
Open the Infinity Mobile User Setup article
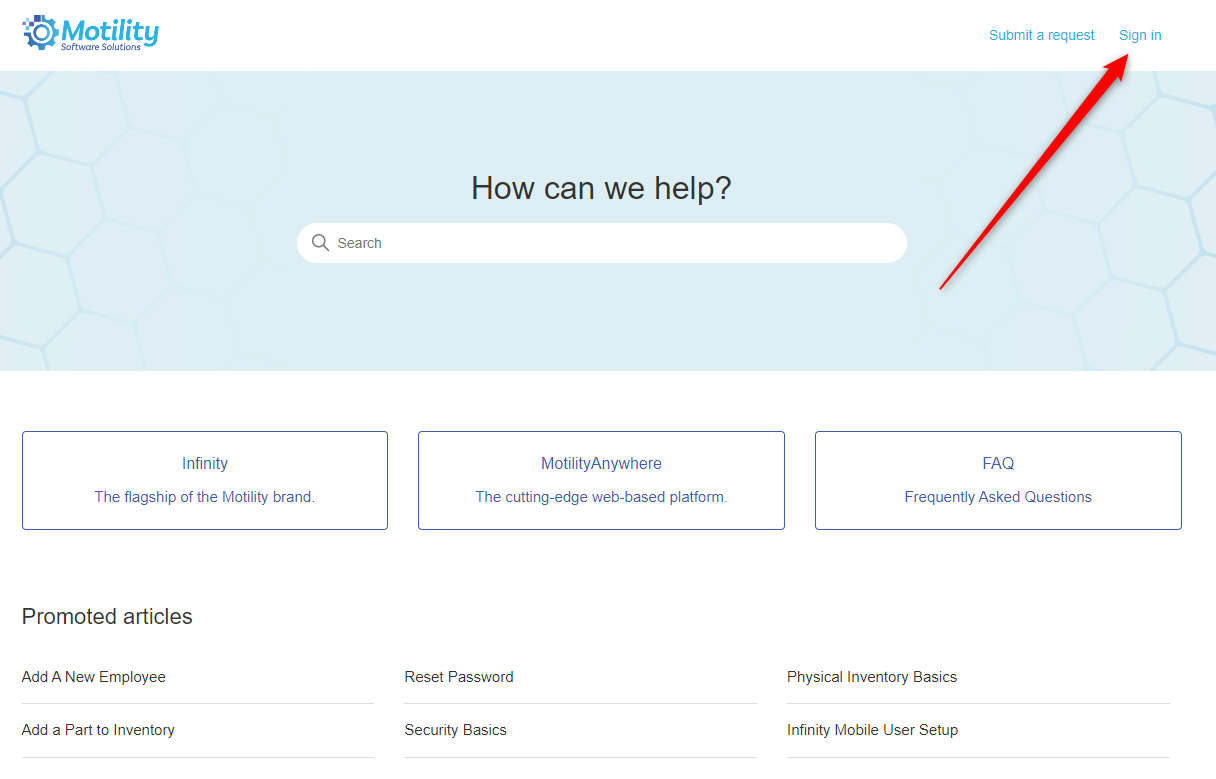point(872,730)
